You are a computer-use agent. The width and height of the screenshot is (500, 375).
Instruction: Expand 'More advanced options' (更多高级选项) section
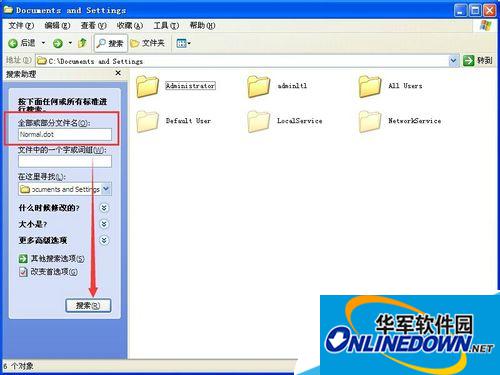(104, 240)
